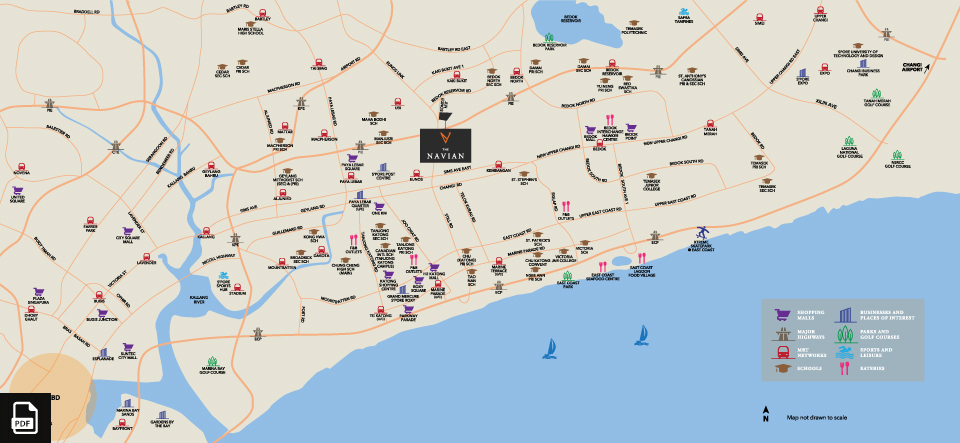Screen dimensions: 960x443
Task: Select the Major Highways legend icon
Action: pos(782,334)
